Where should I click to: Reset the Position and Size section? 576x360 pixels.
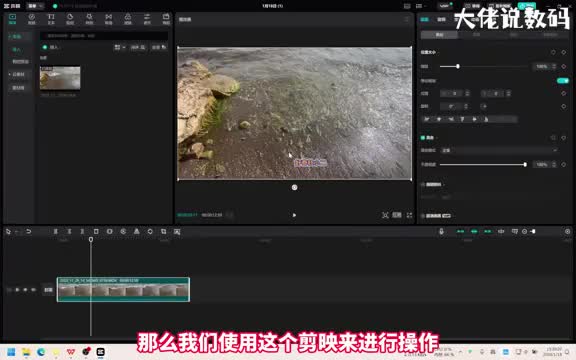[553, 53]
